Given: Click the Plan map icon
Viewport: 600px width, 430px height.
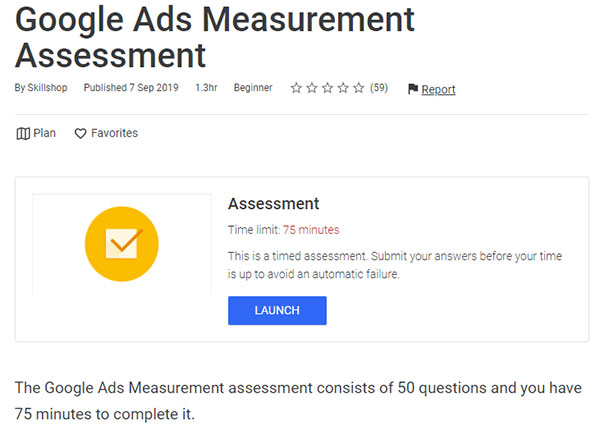Looking at the screenshot, I should [x=23, y=134].
